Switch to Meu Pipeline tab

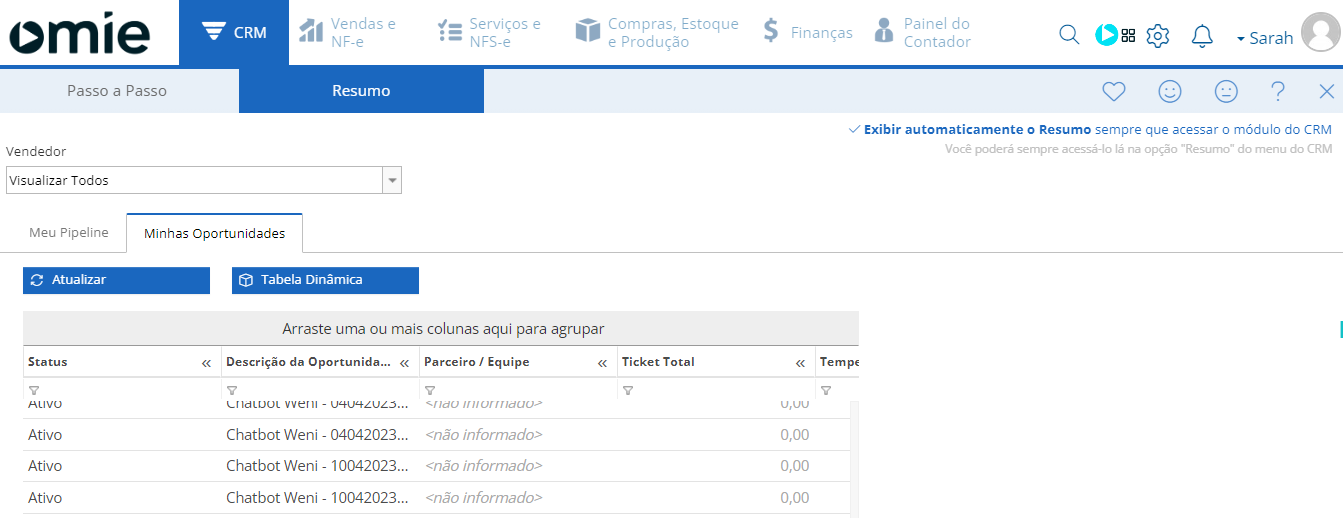(x=68, y=233)
